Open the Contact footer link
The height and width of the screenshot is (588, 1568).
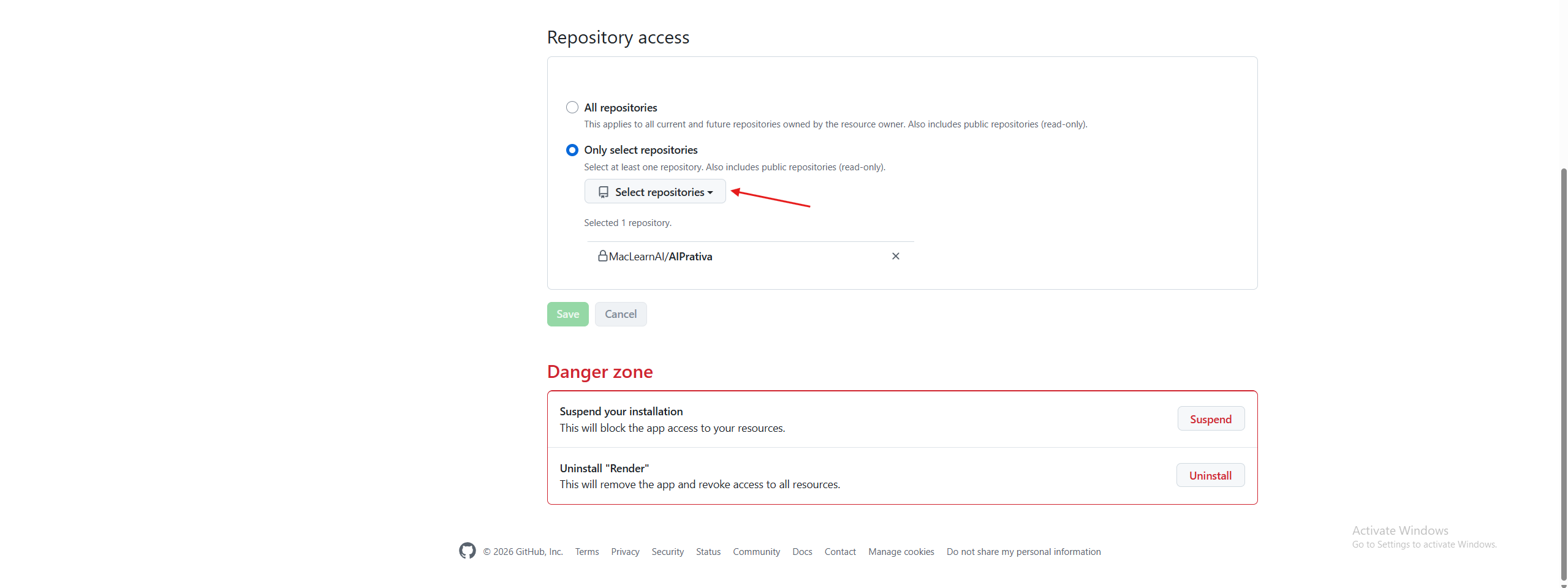pos(839,552)
